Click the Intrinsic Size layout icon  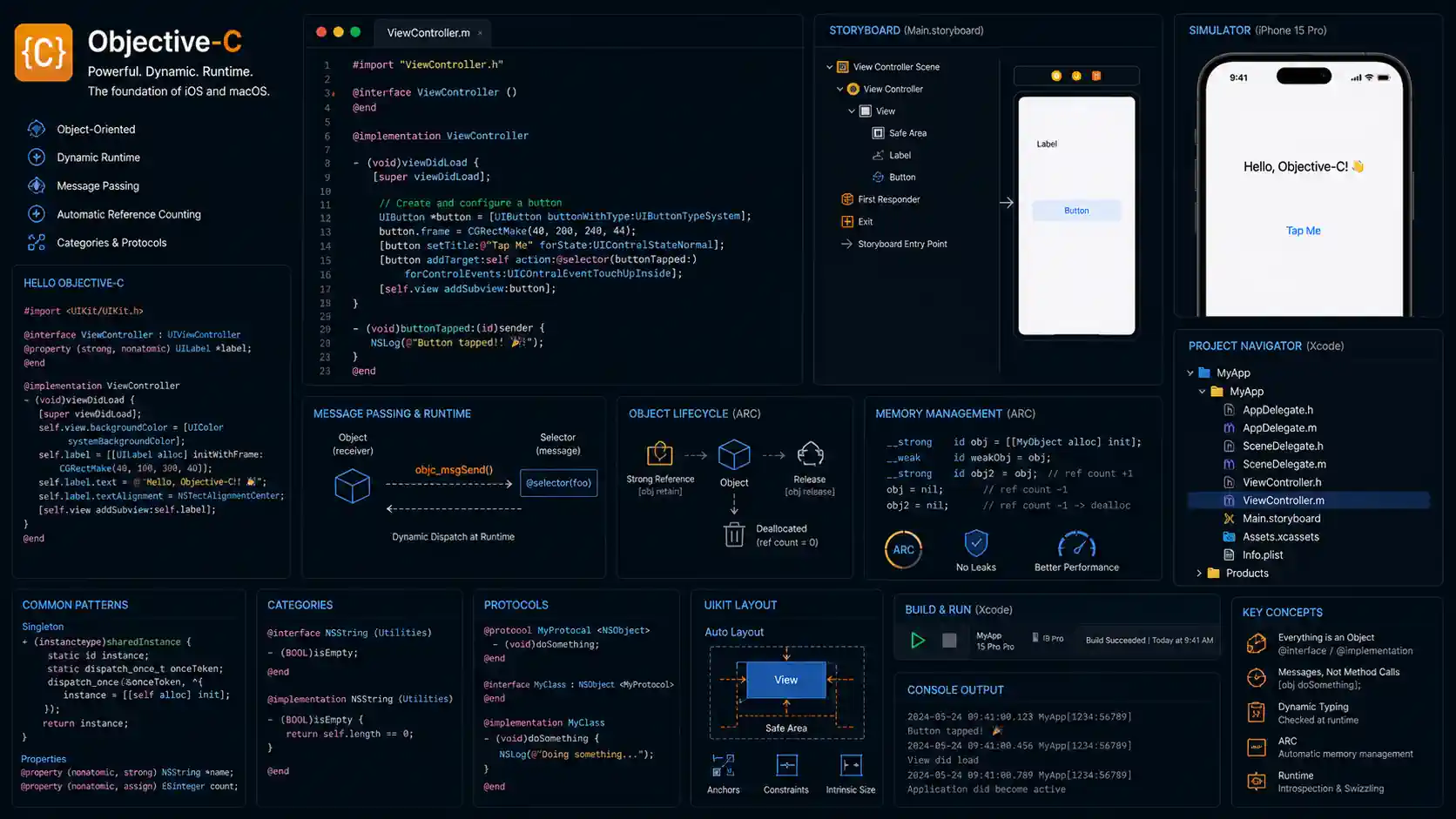851,766
